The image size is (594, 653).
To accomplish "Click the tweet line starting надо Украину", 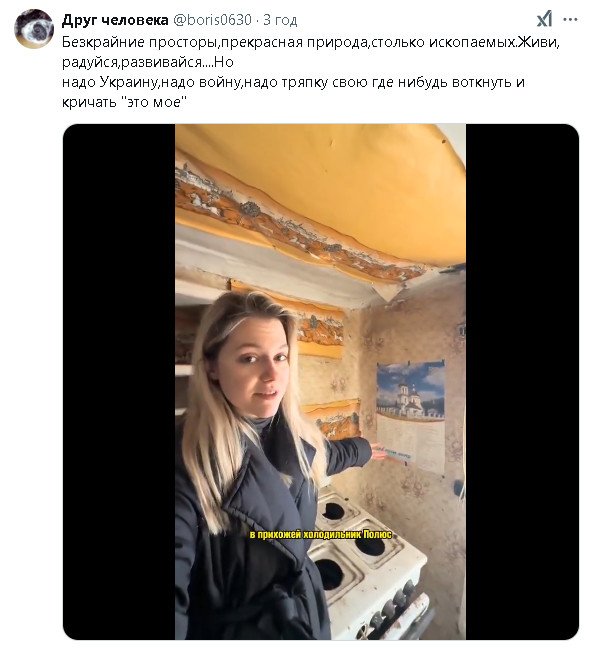I will pos(293,82).
